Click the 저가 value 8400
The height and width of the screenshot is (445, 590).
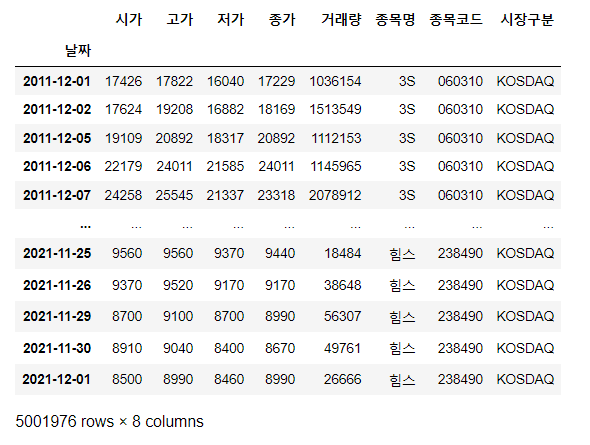tap(229, 348)
